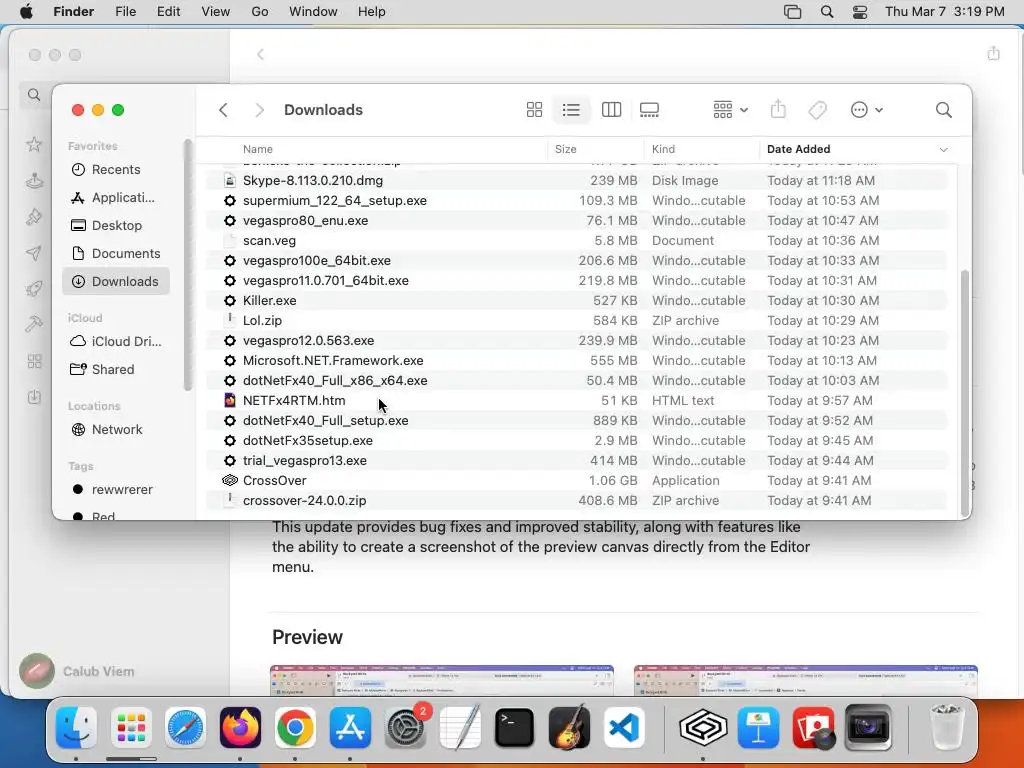The width and height of the screenshot is (1024, 768).
Task: Open Finder from the Dock
Action: [x=76, y=728]
